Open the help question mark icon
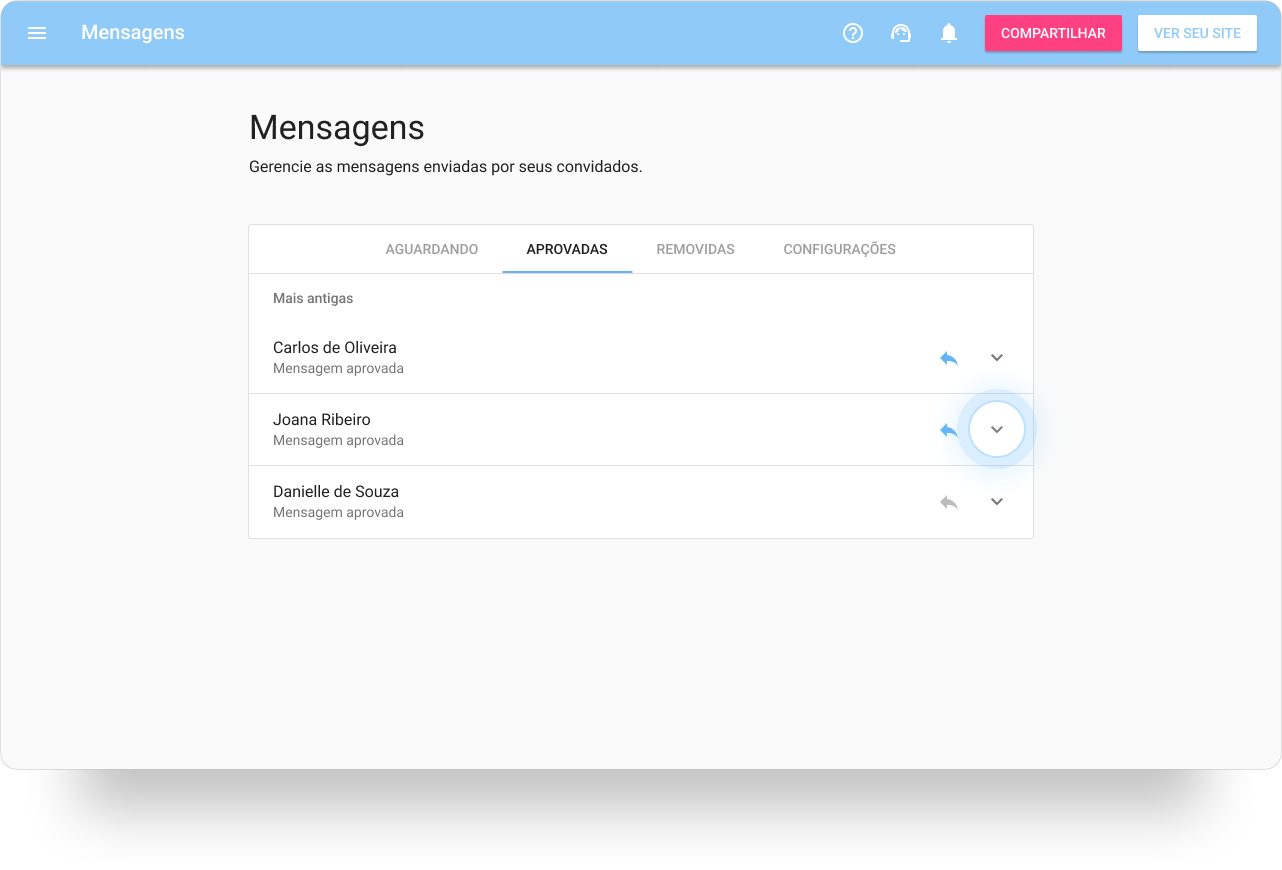The width and height of the screenshot is (1282, 870). [853, 33]
